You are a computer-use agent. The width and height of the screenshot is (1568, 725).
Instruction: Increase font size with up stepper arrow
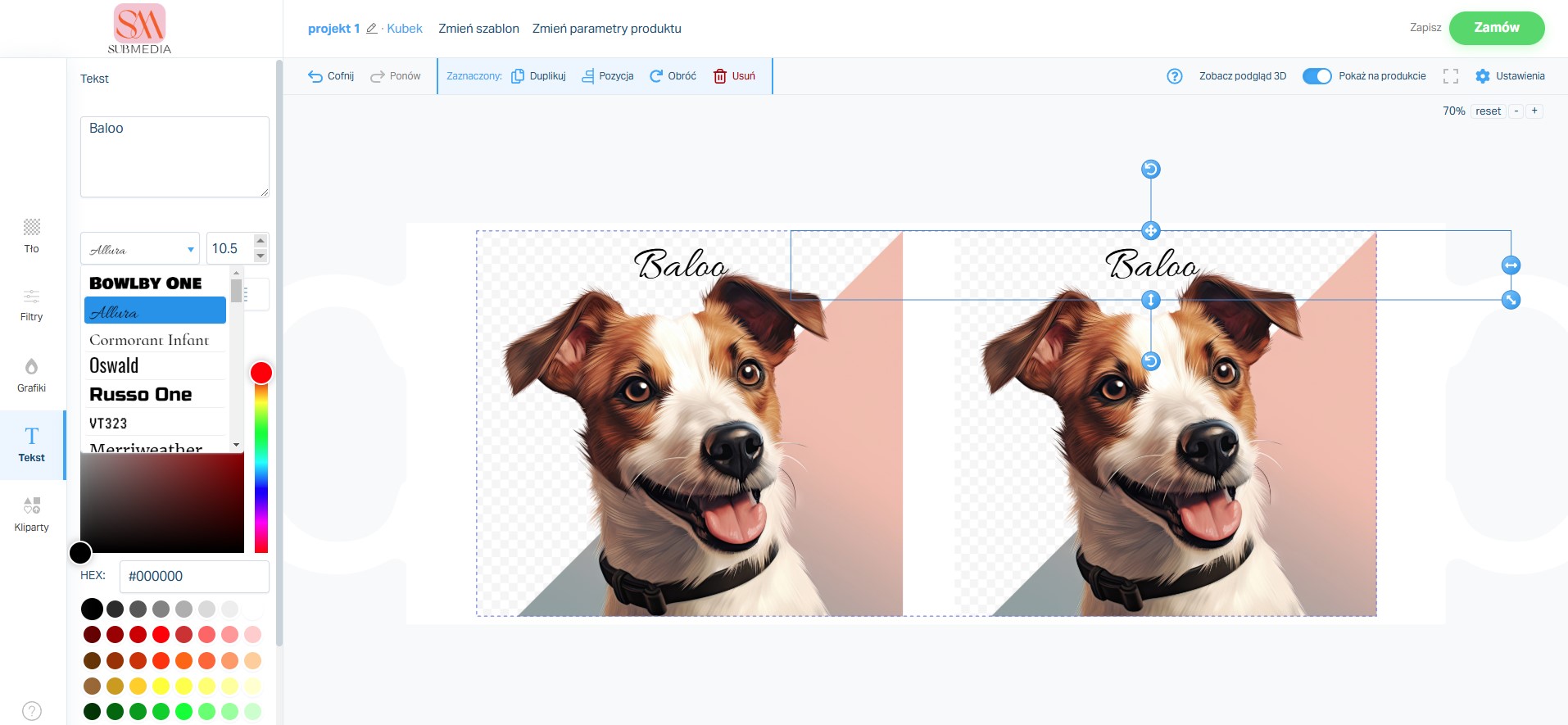click(261, 241)
